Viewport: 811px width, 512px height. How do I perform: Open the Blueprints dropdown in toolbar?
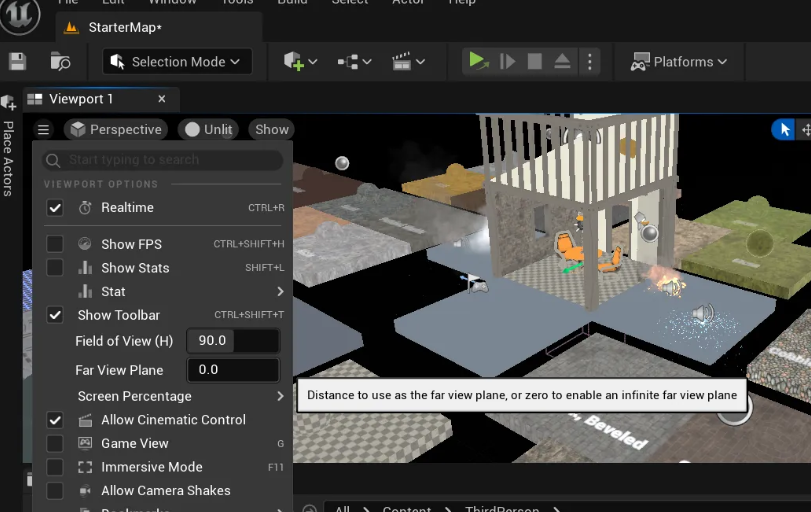[354, 62]
